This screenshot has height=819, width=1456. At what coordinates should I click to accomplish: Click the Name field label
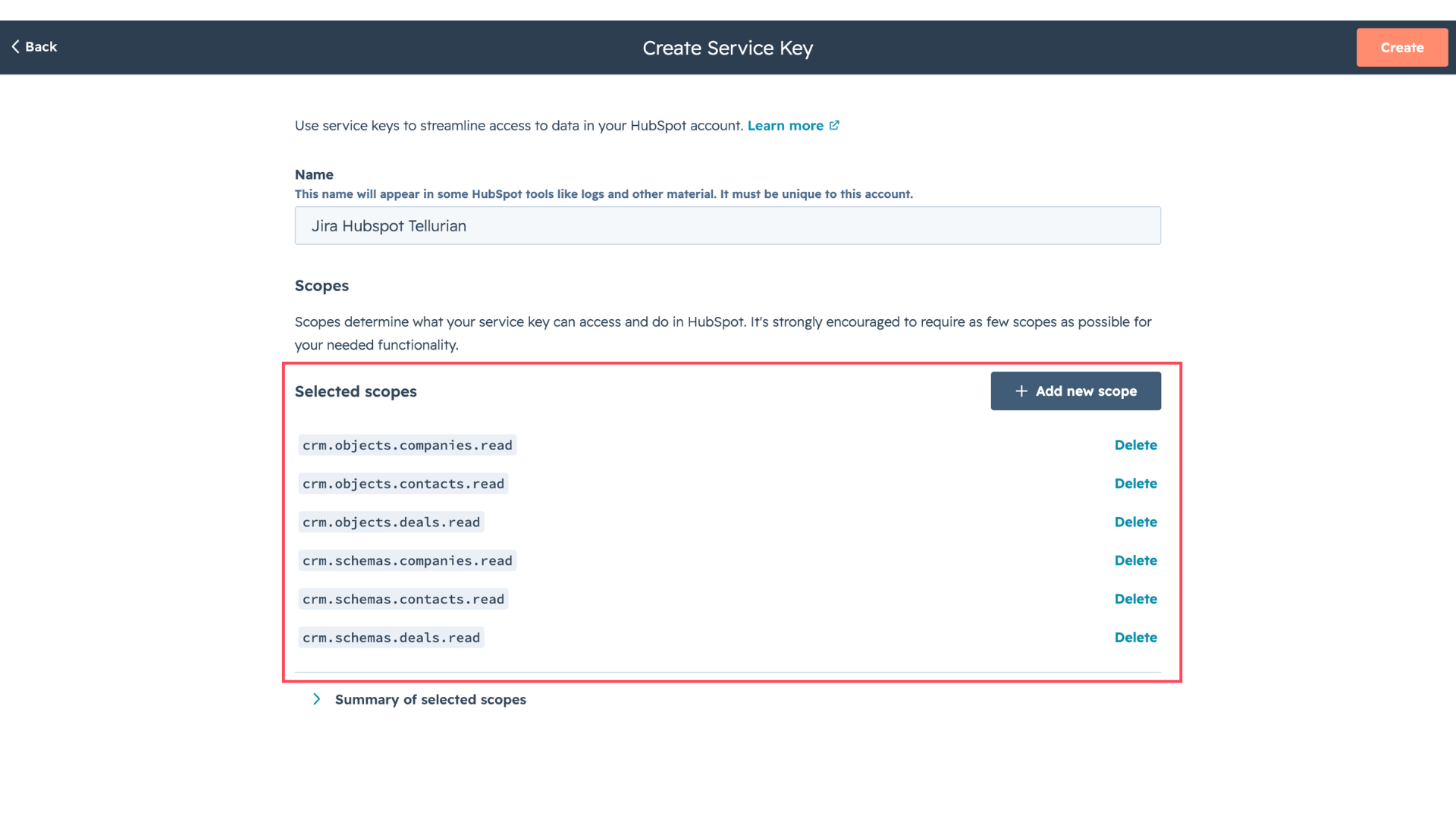pos(314,174)
